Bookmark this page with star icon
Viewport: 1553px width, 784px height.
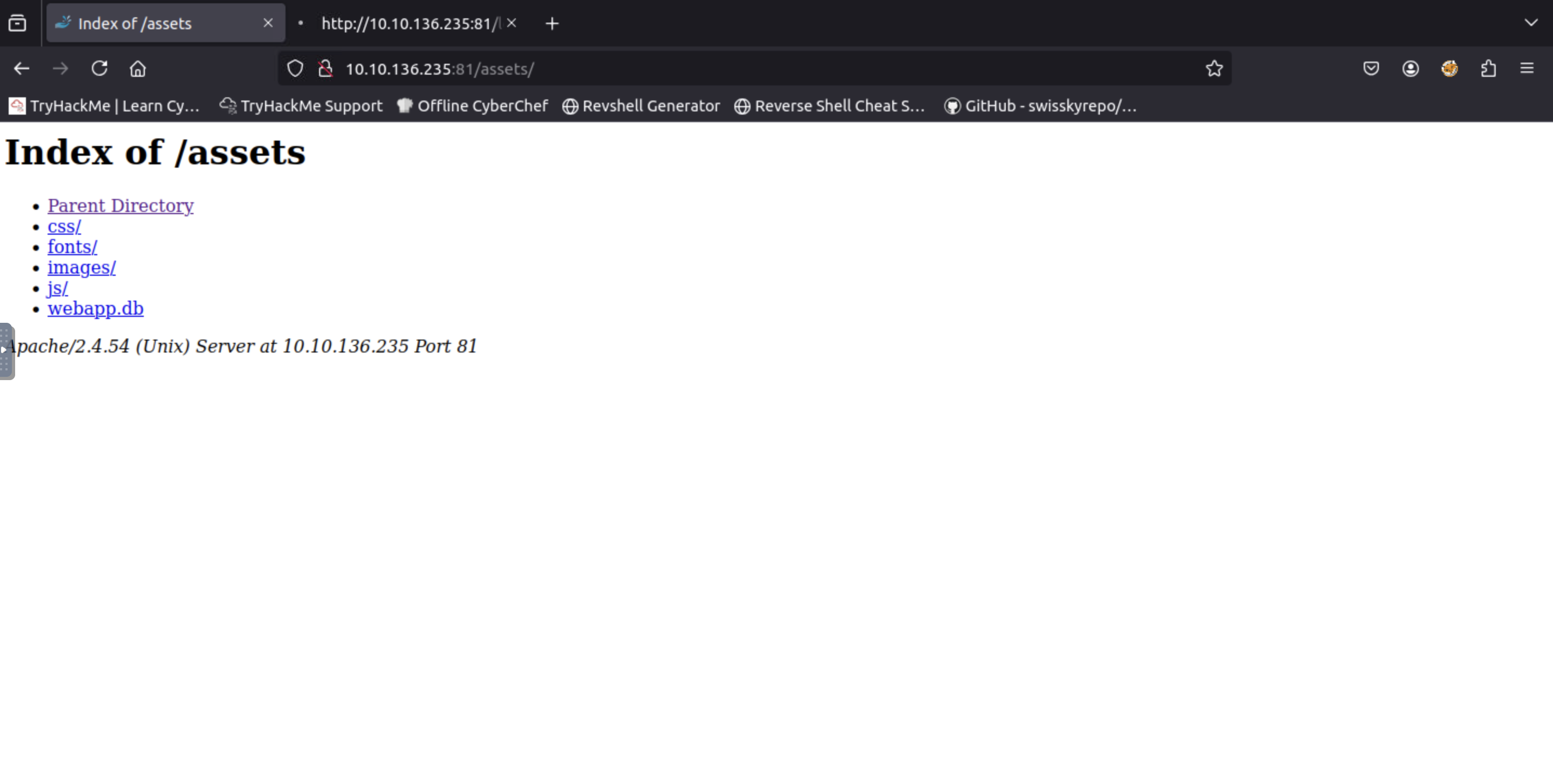click(1213, 69)
